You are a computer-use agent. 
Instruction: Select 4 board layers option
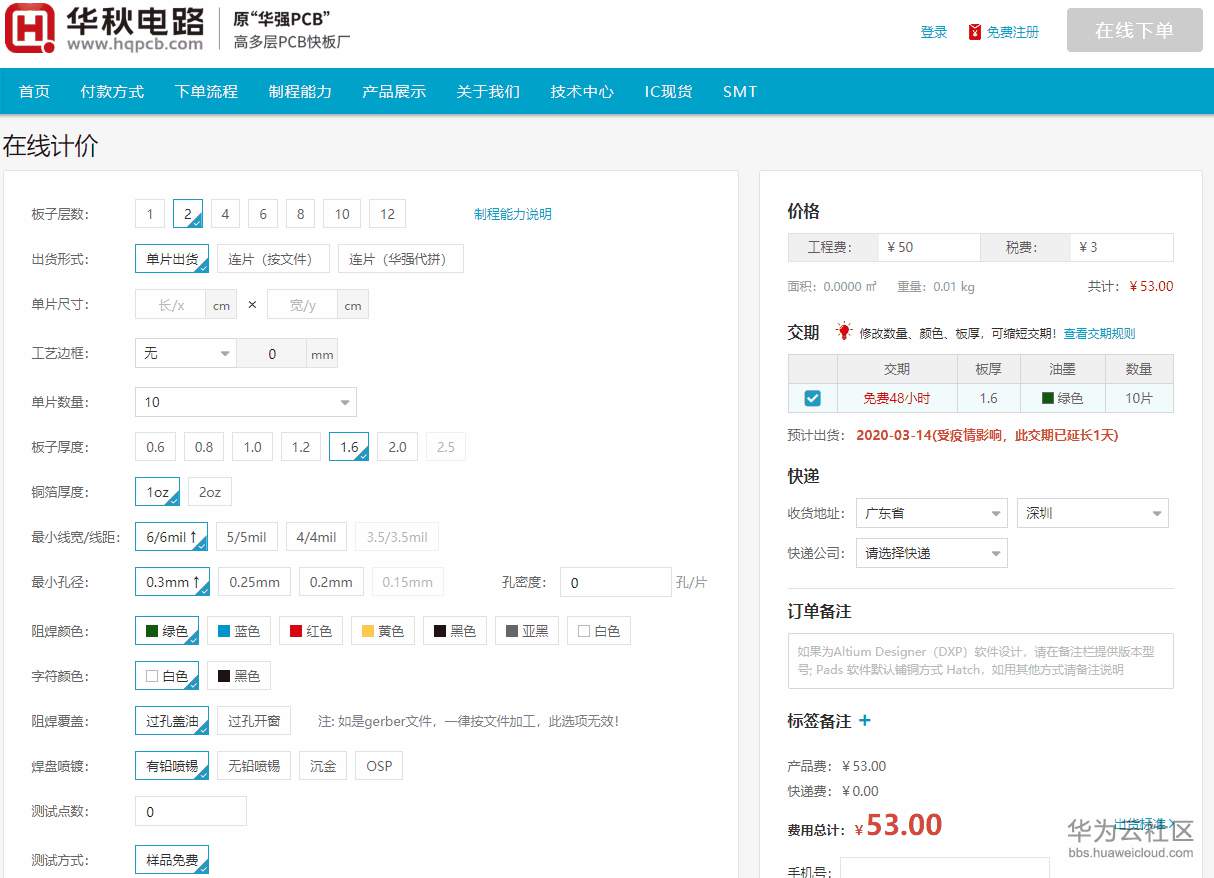pyautogui.click(x=226, y=214)
